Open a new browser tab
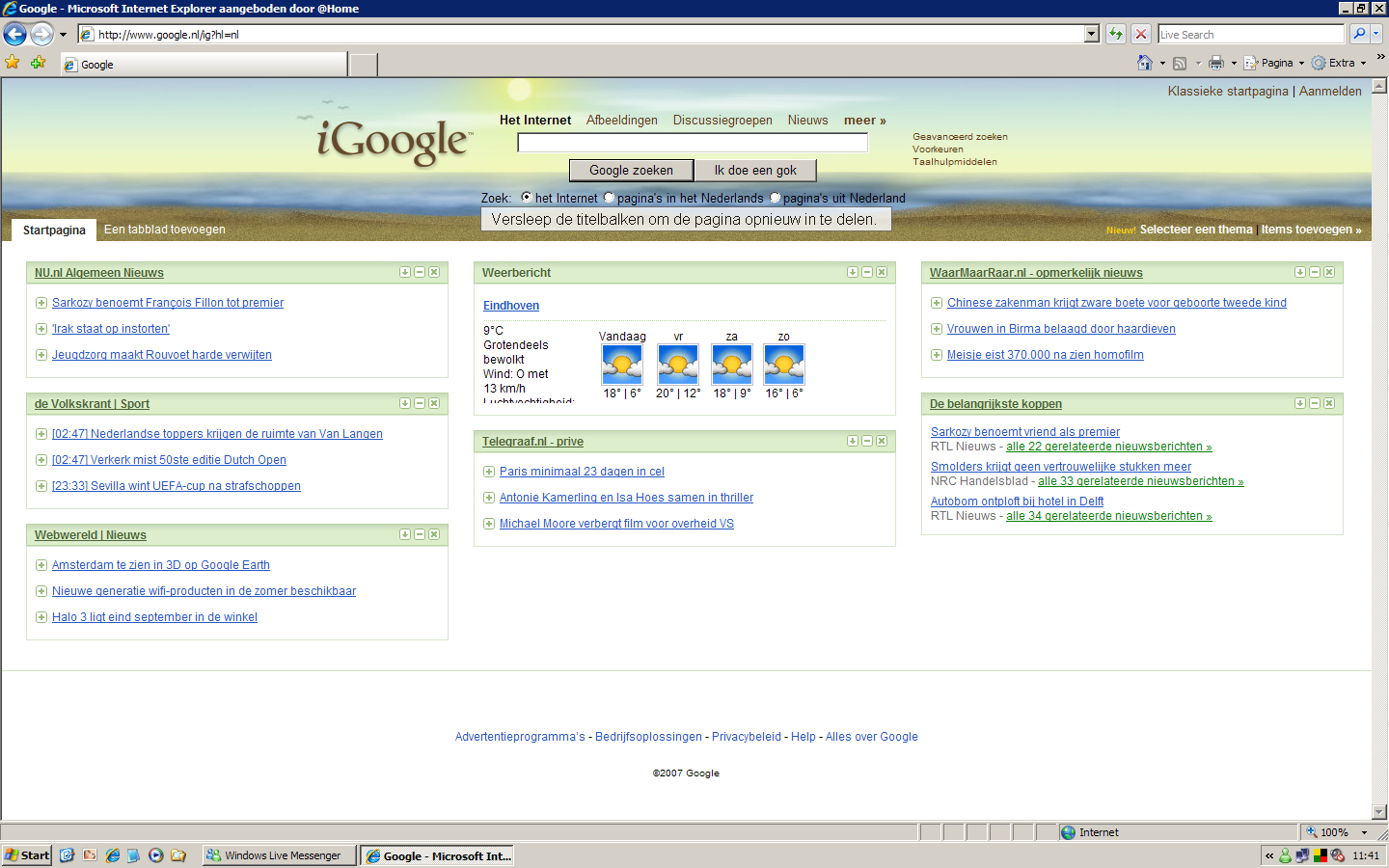The height and width of the screenshot is (868, 1389). 363,65
